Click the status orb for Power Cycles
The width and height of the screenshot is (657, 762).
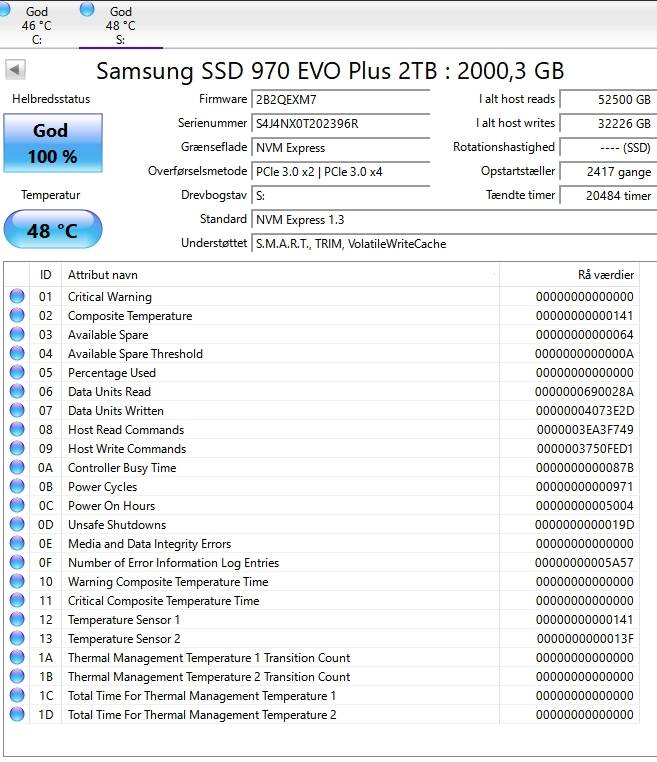click(17, 486)
